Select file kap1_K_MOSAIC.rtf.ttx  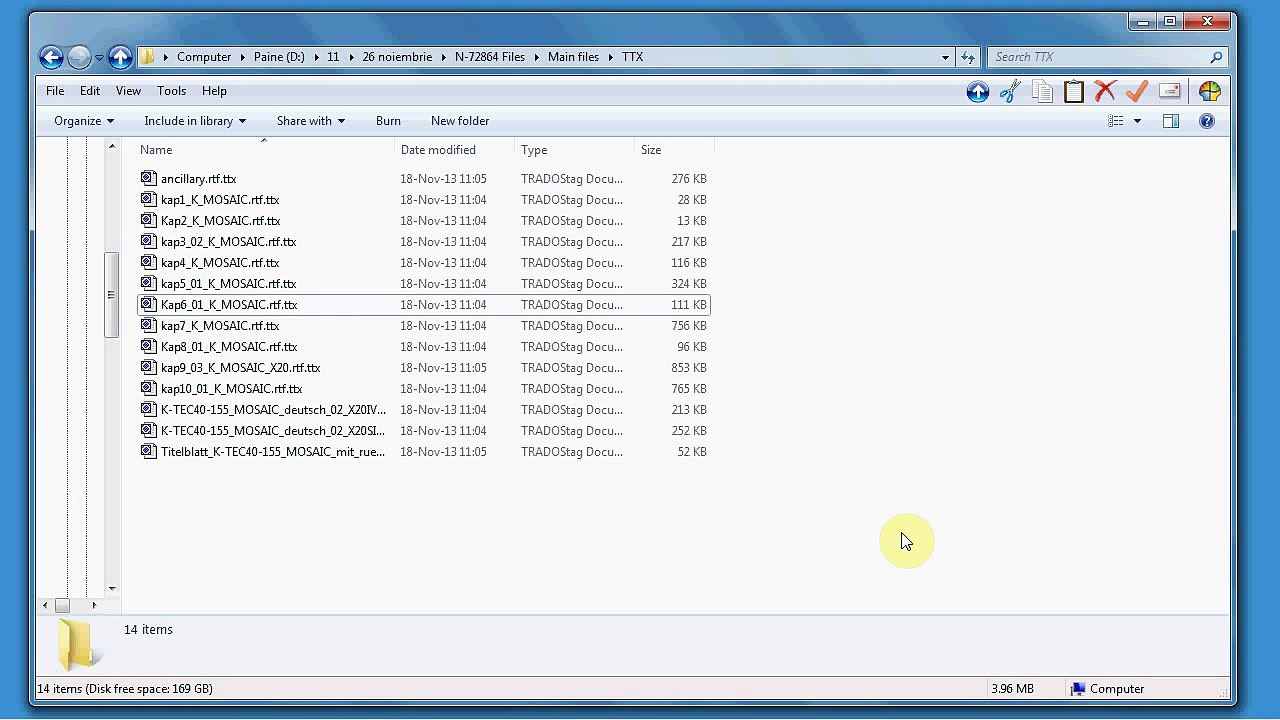pyautogui.click(x=220, y=200)
